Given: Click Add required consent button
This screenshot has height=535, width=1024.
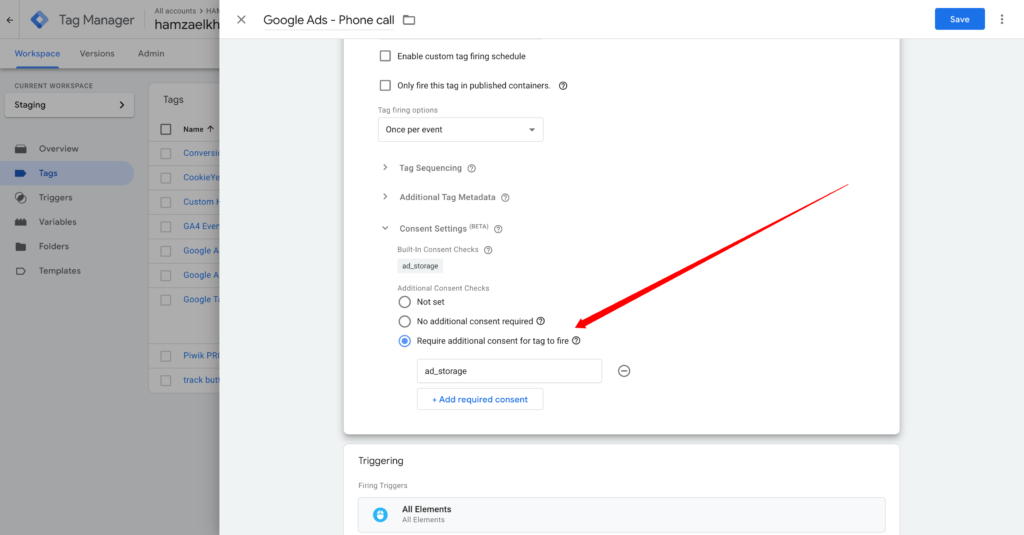Looking at the screenshot, I should [x=479, y=399].
